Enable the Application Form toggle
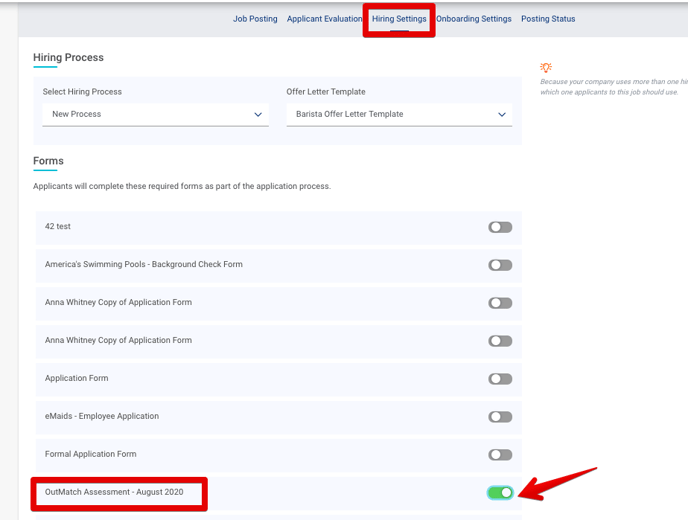This screenshot has height=520, width=688. [500, 379]
